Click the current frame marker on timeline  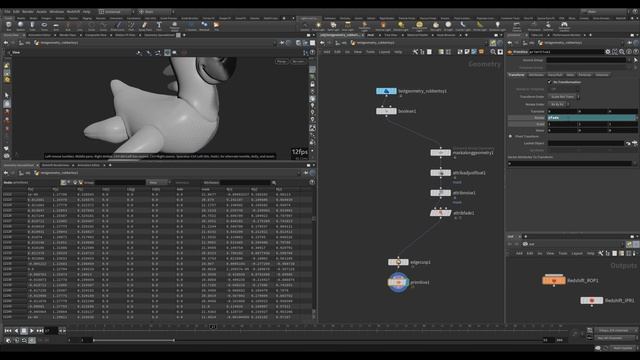[213, 327]
